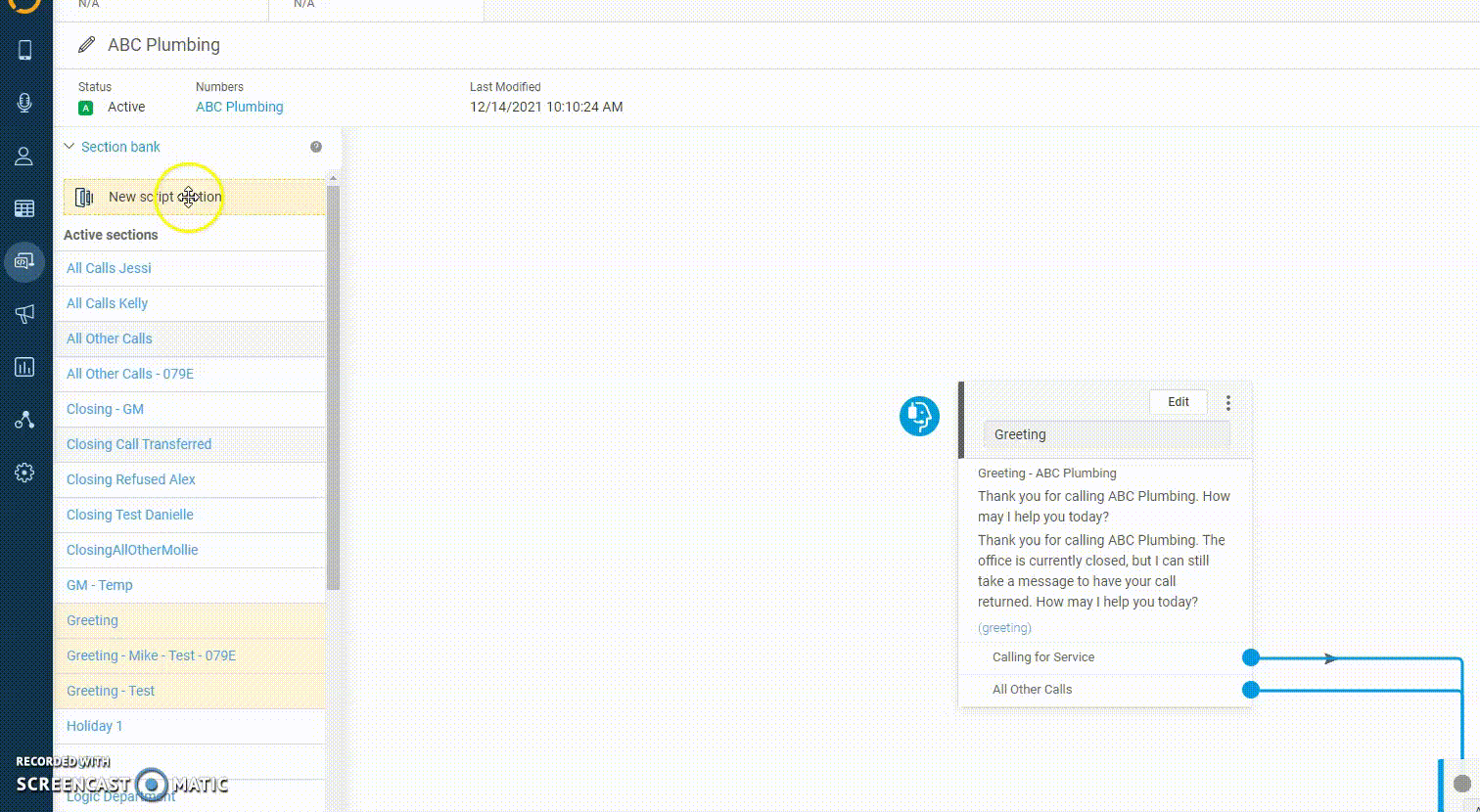Open the bar chart reports icon
1480x812 pixels.
pyautogui.click(x=25, y=367)
